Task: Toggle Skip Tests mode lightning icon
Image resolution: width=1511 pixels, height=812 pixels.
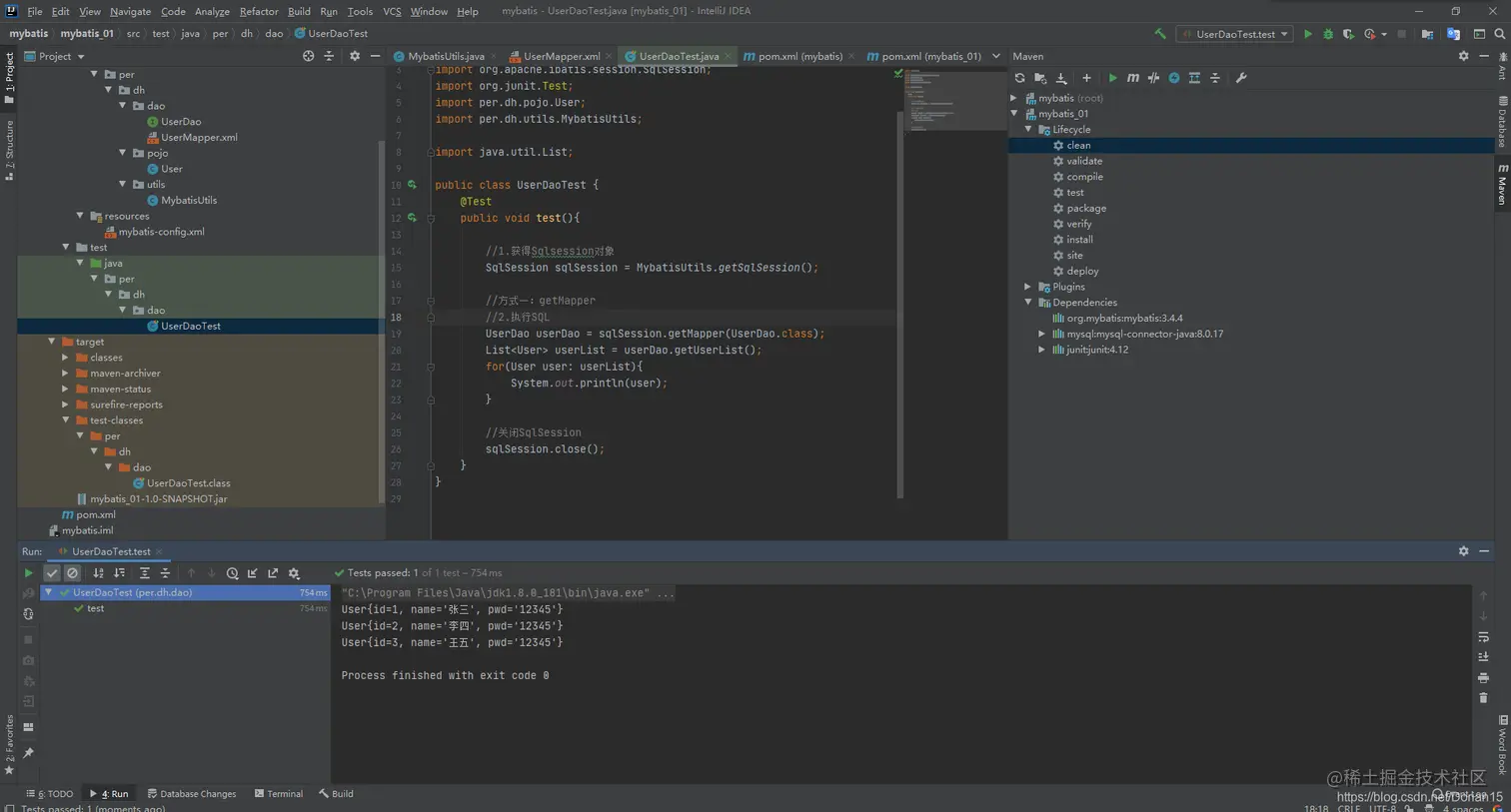Action: tap(1174, 78)
